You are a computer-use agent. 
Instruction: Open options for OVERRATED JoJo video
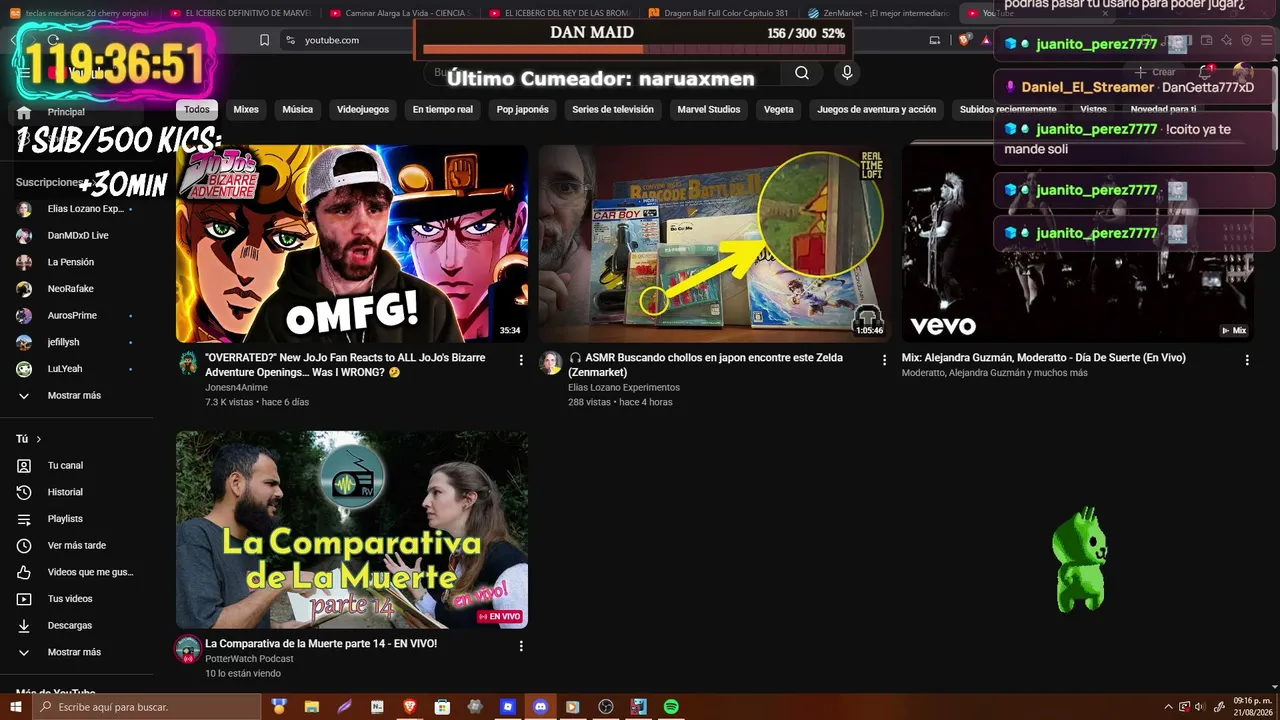tap(521, 360)
